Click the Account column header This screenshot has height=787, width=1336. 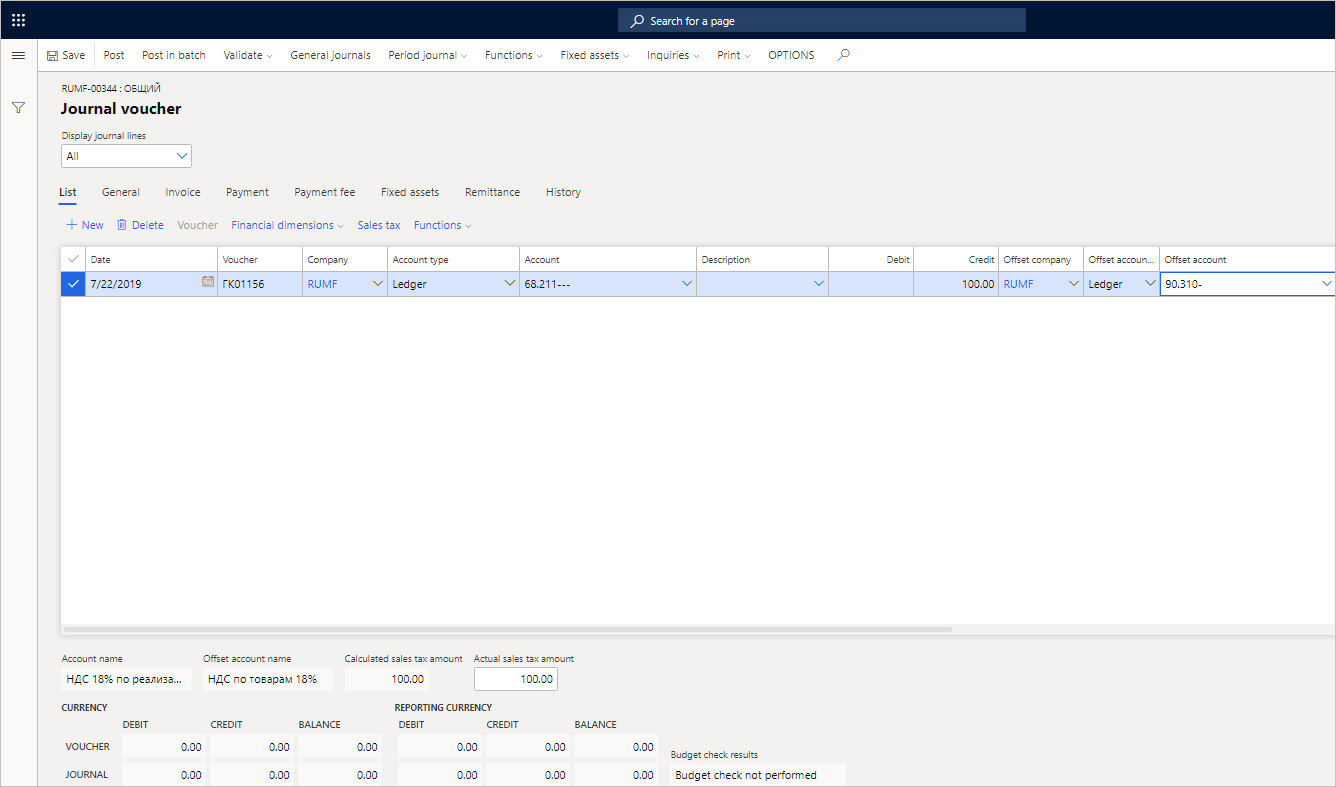608,259
